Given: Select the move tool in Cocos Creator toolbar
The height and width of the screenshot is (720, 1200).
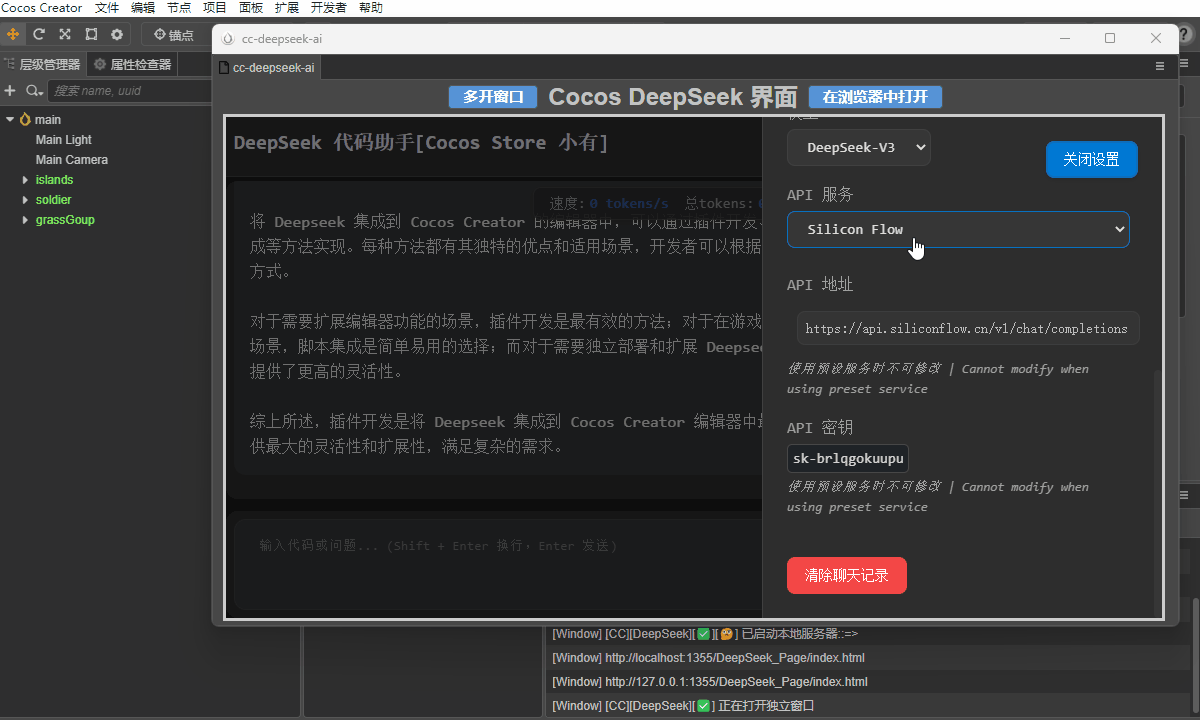Looking at the screenshot, I should (13, 34).
